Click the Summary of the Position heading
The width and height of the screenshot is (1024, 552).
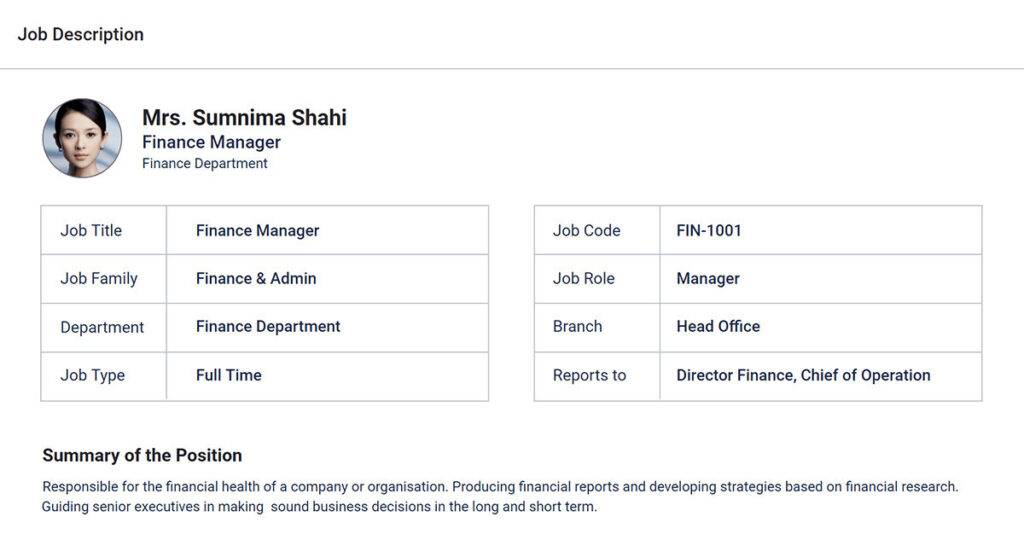(x=142, y=455)
